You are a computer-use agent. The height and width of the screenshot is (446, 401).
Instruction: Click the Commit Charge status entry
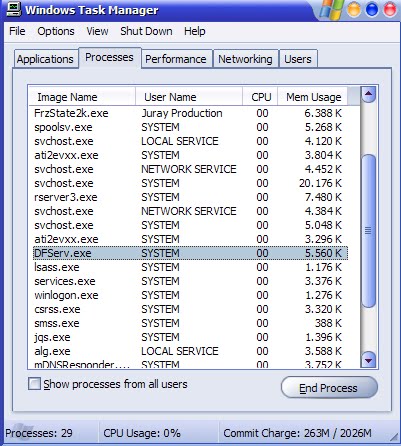tap(297, 433)
